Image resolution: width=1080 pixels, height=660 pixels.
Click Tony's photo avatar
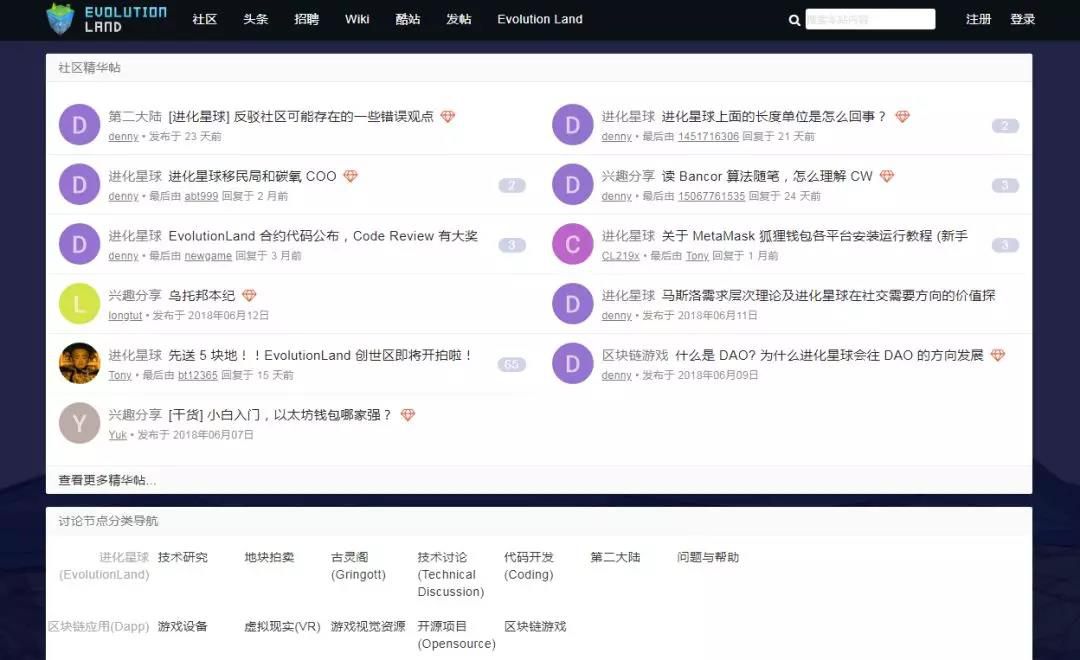(x=79, y=363)
